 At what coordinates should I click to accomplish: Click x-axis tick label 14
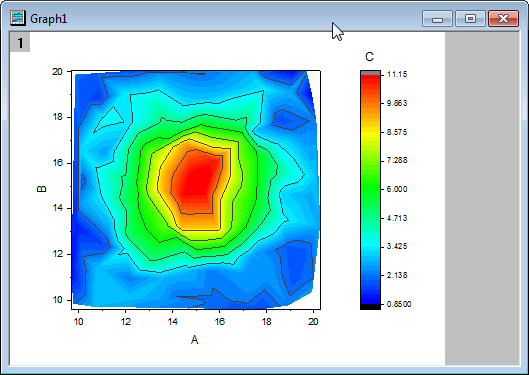point(172,322)
